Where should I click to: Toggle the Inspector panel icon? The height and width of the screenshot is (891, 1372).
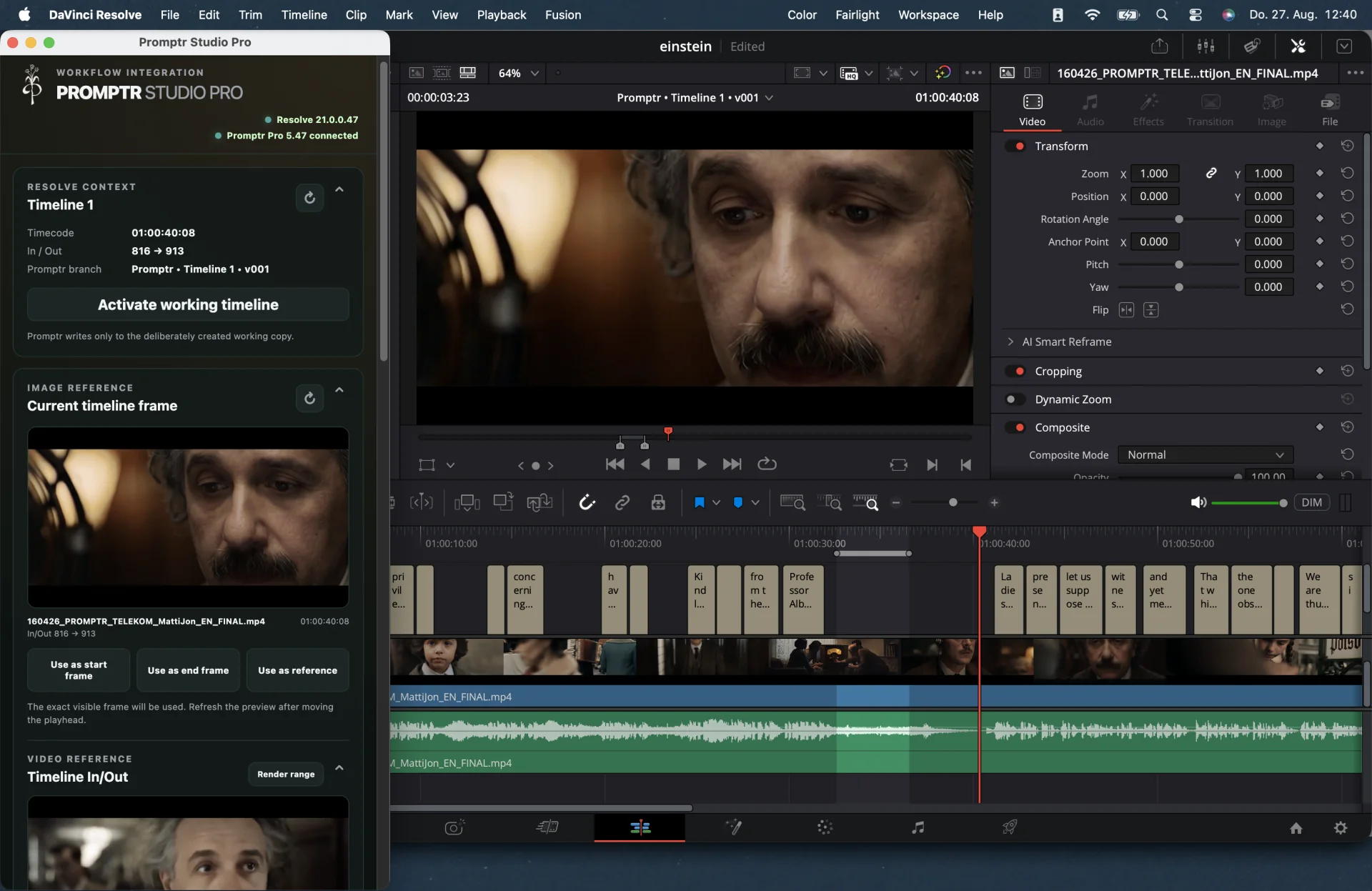[1298, 46]
